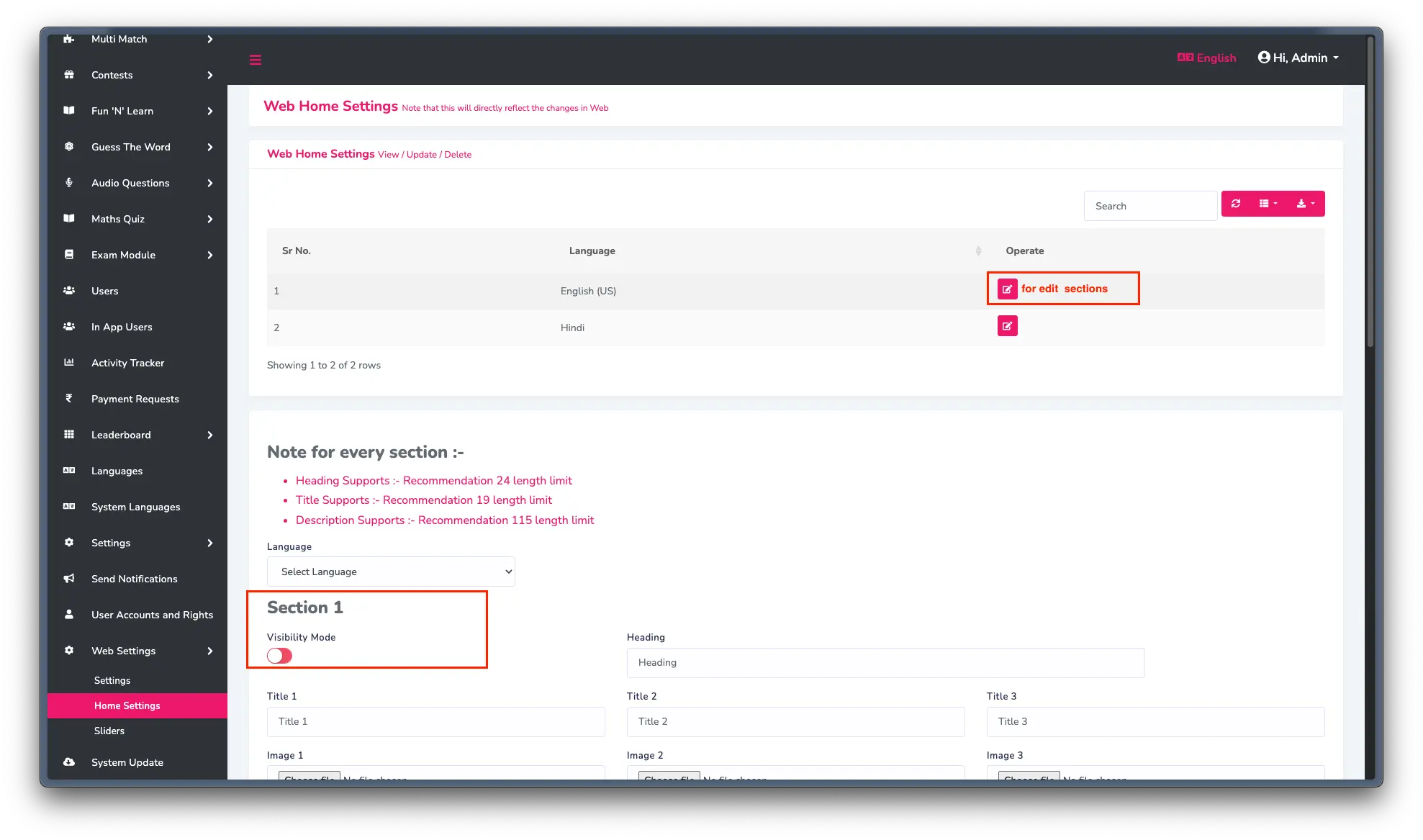Open Settings submenu item under Web Settings
This screenshot has width=1423, height=840.
tap(112, 680)
